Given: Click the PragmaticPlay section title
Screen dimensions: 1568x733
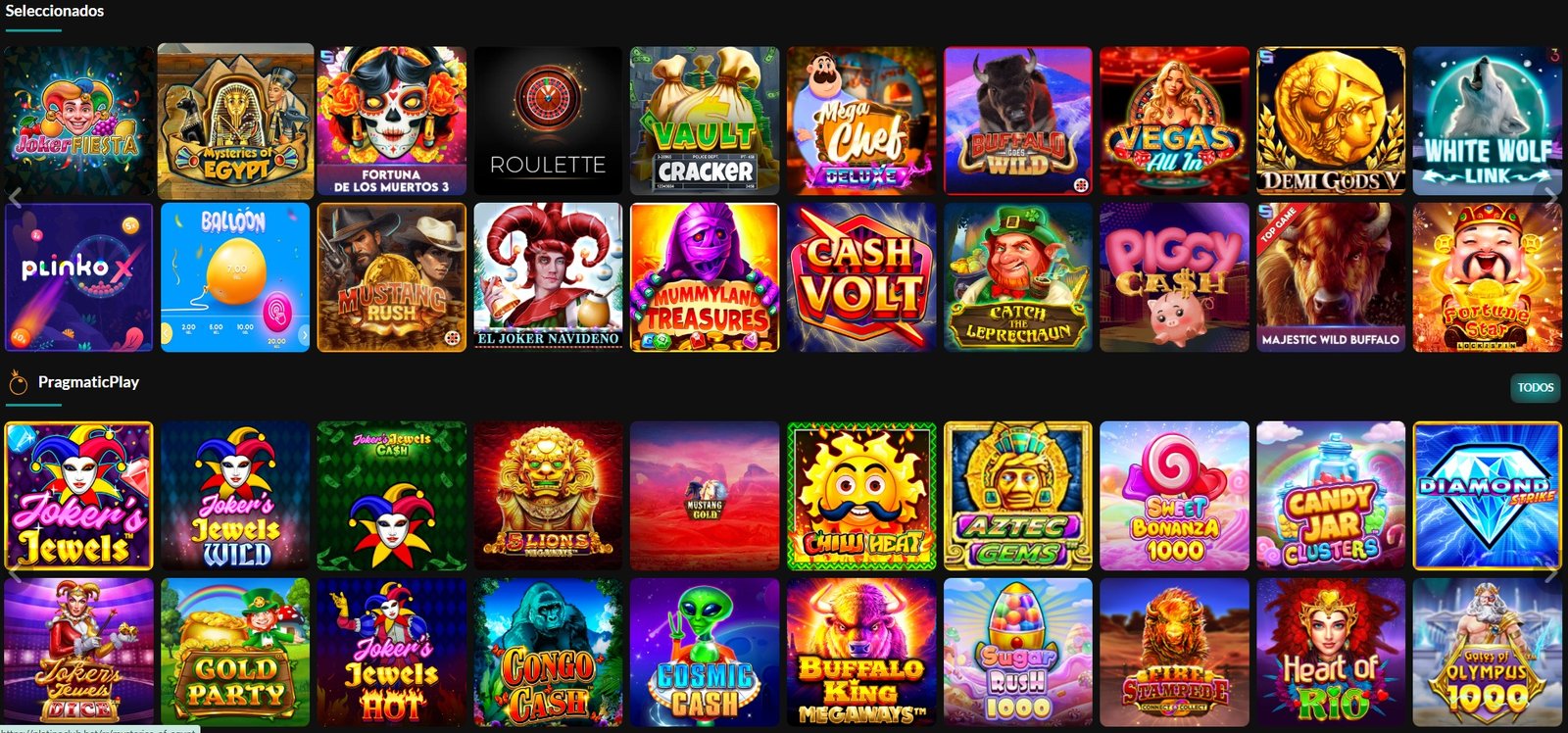Looking at the screenshot, I should 88,382.
